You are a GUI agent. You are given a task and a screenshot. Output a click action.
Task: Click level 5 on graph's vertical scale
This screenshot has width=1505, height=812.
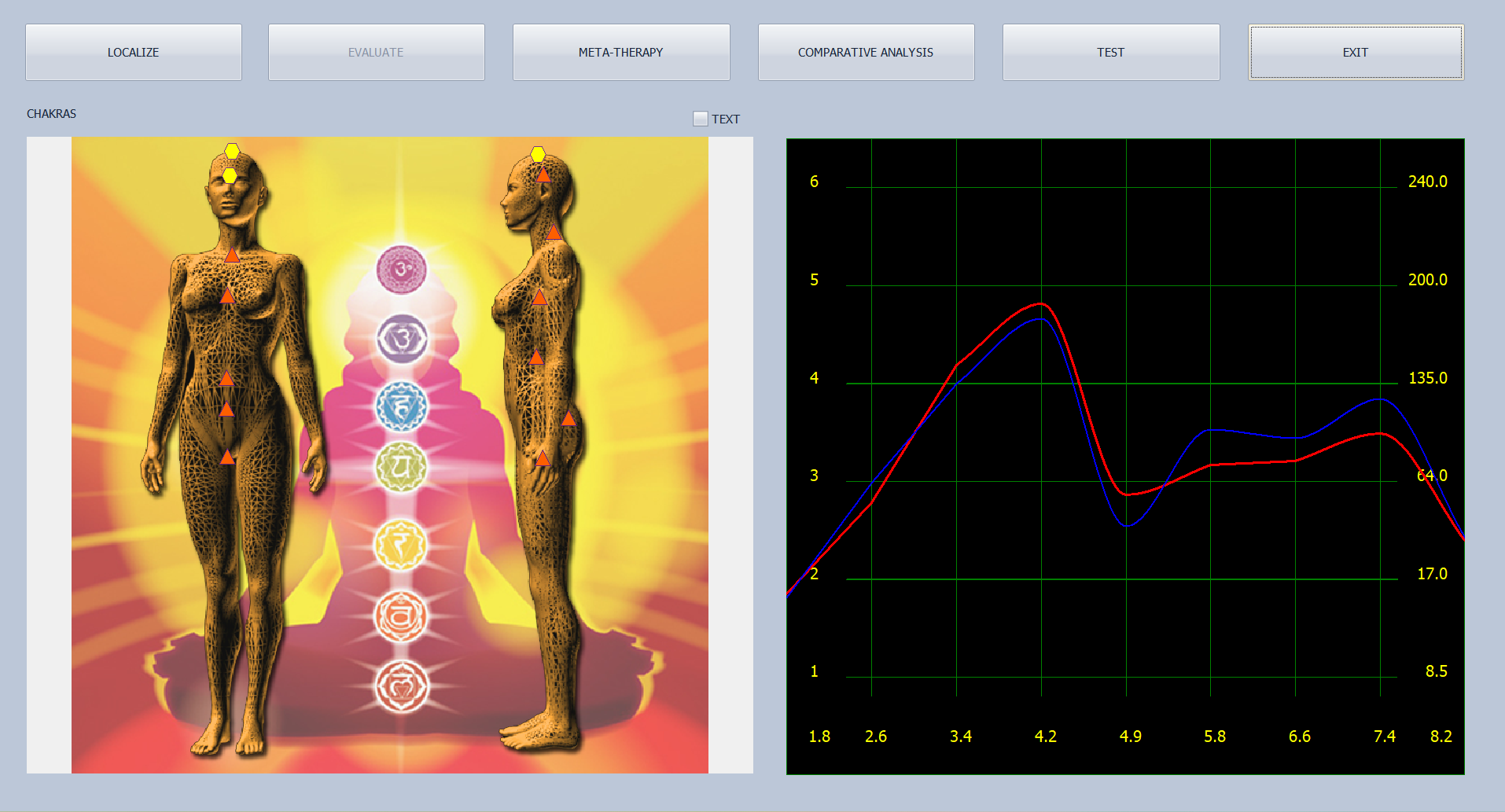pos(814,280)
